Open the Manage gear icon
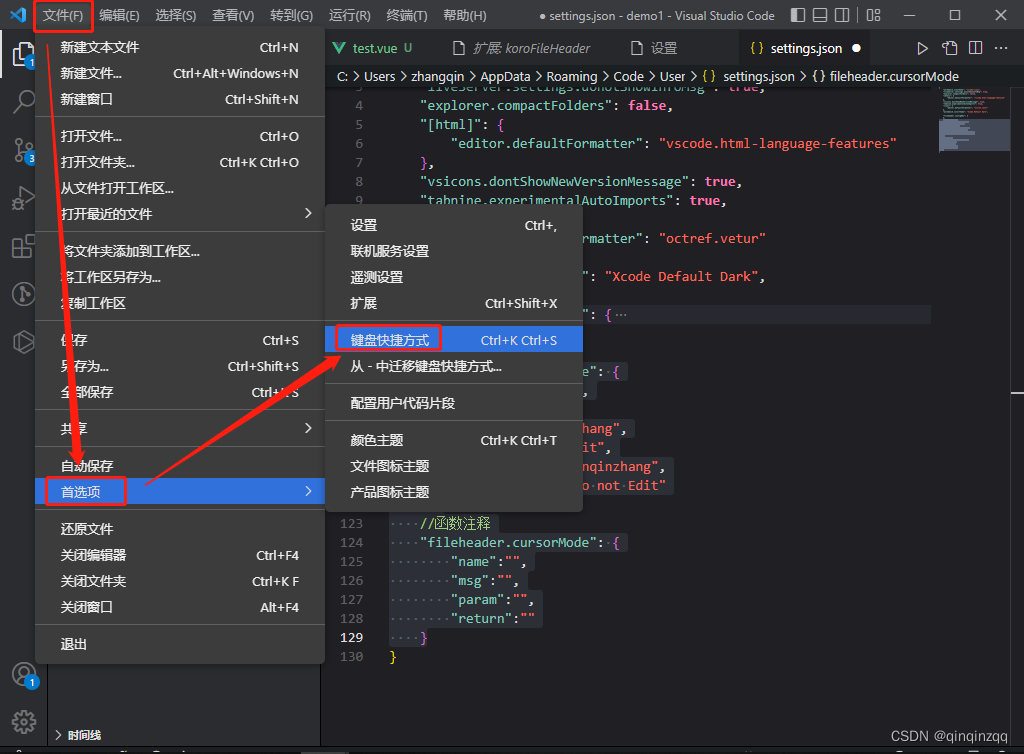The width and height of the screenshot is (1024, 754). coord(24,721)
